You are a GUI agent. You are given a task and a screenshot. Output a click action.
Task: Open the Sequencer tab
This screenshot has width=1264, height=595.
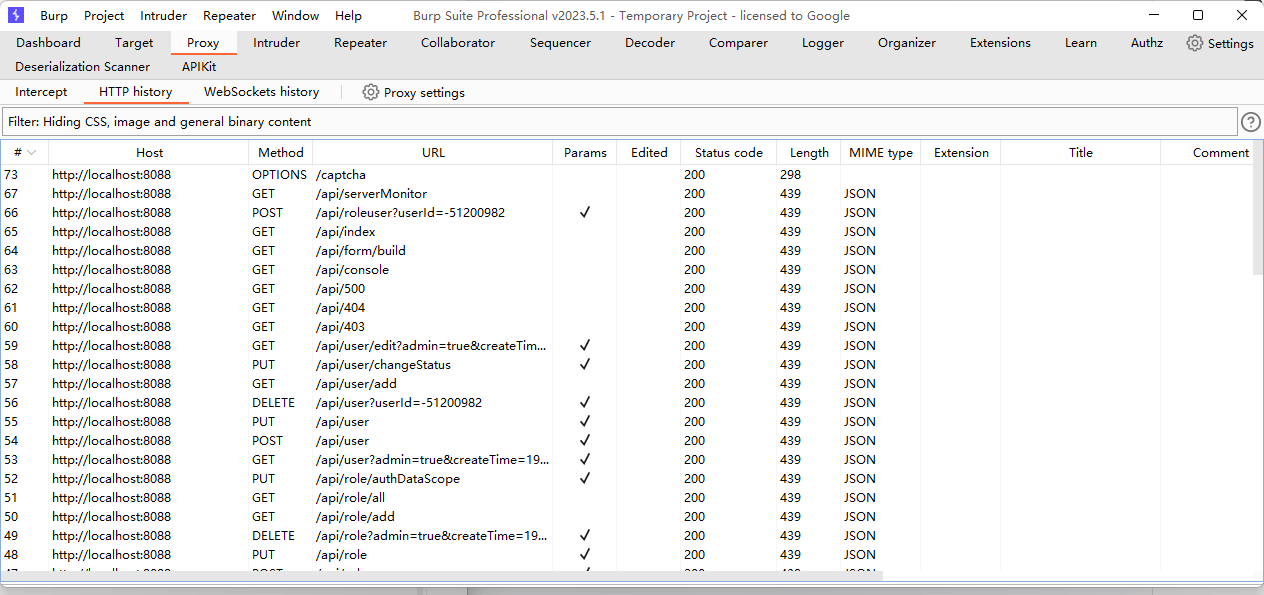click(560, 43)
